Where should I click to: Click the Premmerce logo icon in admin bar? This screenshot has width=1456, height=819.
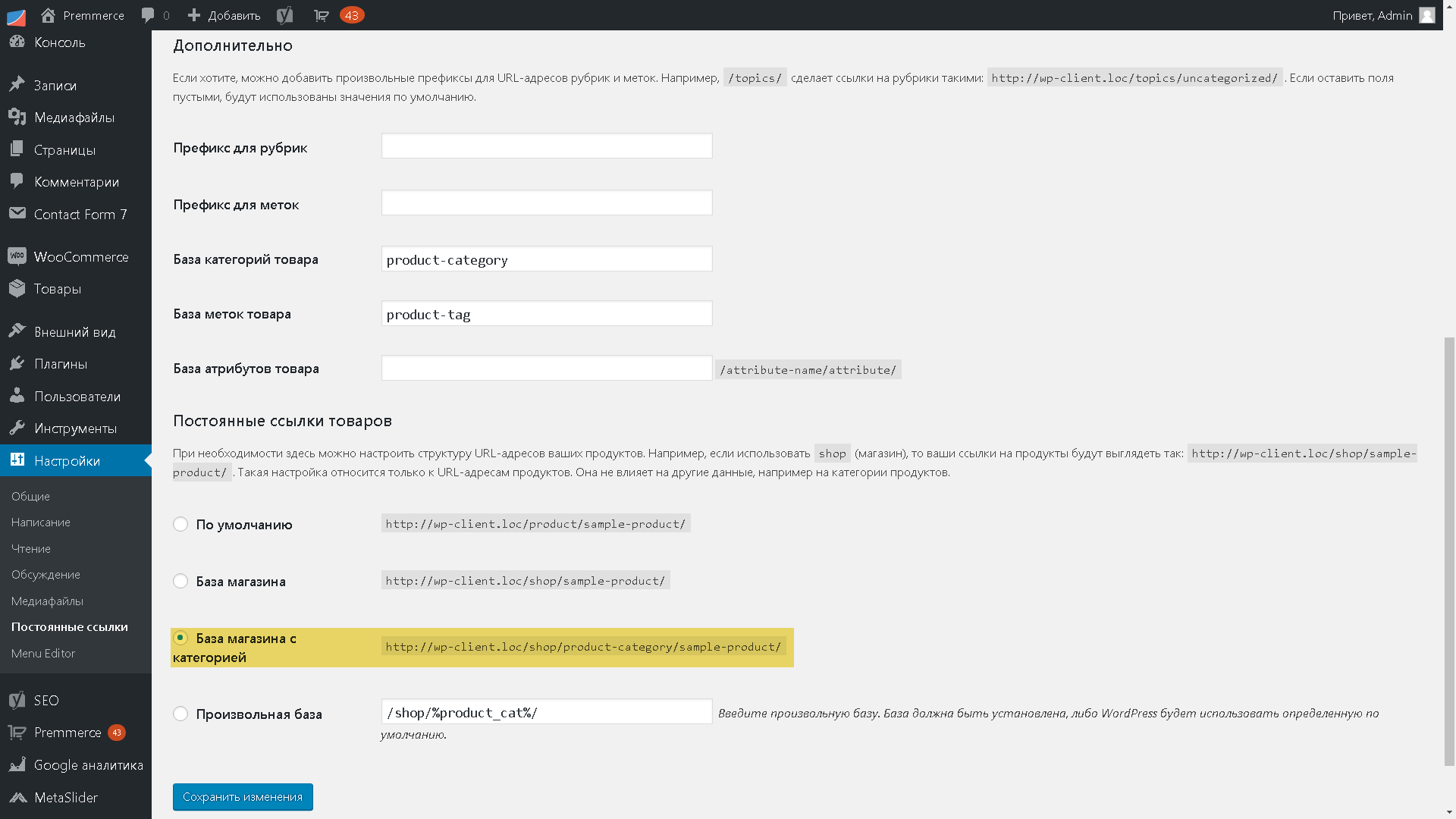[x=16, y=16]
